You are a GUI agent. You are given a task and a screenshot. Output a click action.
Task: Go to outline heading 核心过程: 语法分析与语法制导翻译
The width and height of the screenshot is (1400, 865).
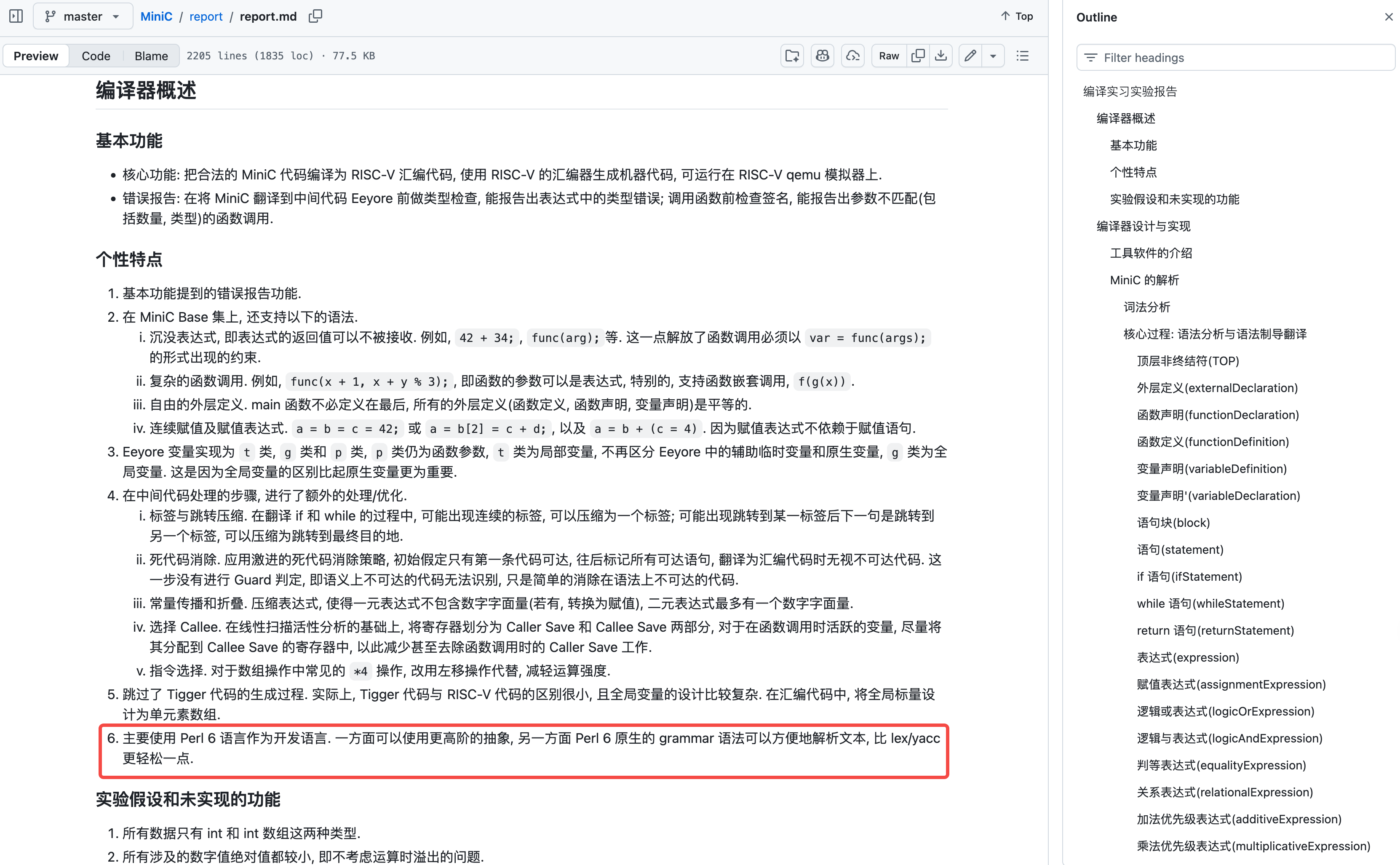tap(1215, 333)
